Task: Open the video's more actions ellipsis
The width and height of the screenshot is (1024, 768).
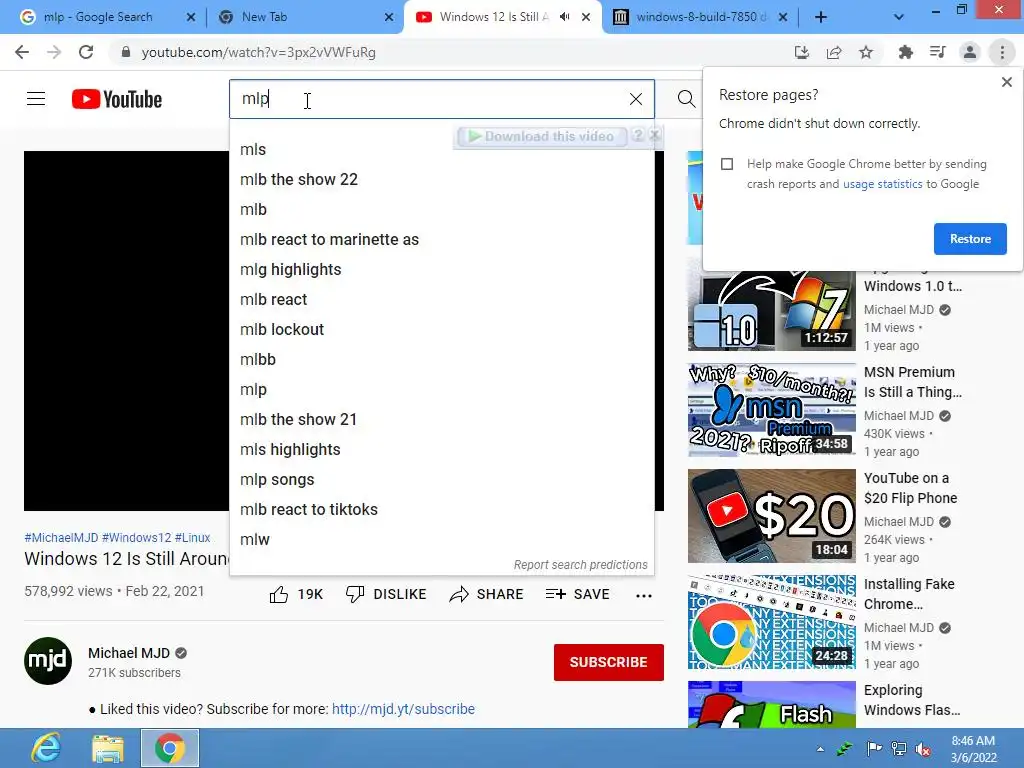Action: 643,595
